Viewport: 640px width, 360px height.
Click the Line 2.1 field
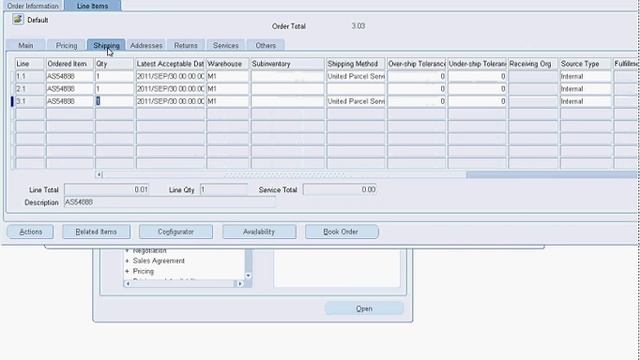click(29, 89)
